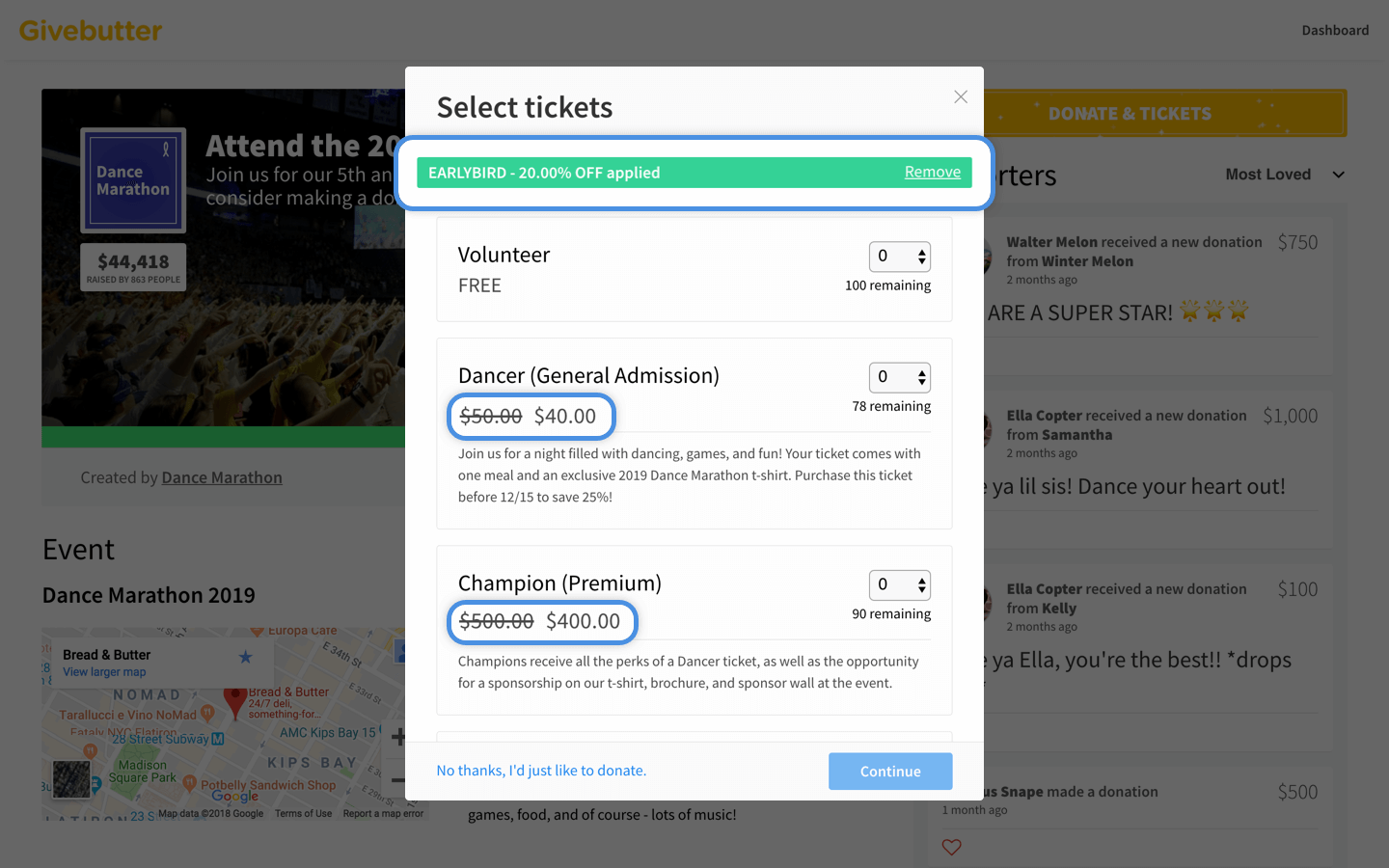The width and height of the screenshot is (1389, 868).
Task: Click the Continue button
Action: coord(890,772)
